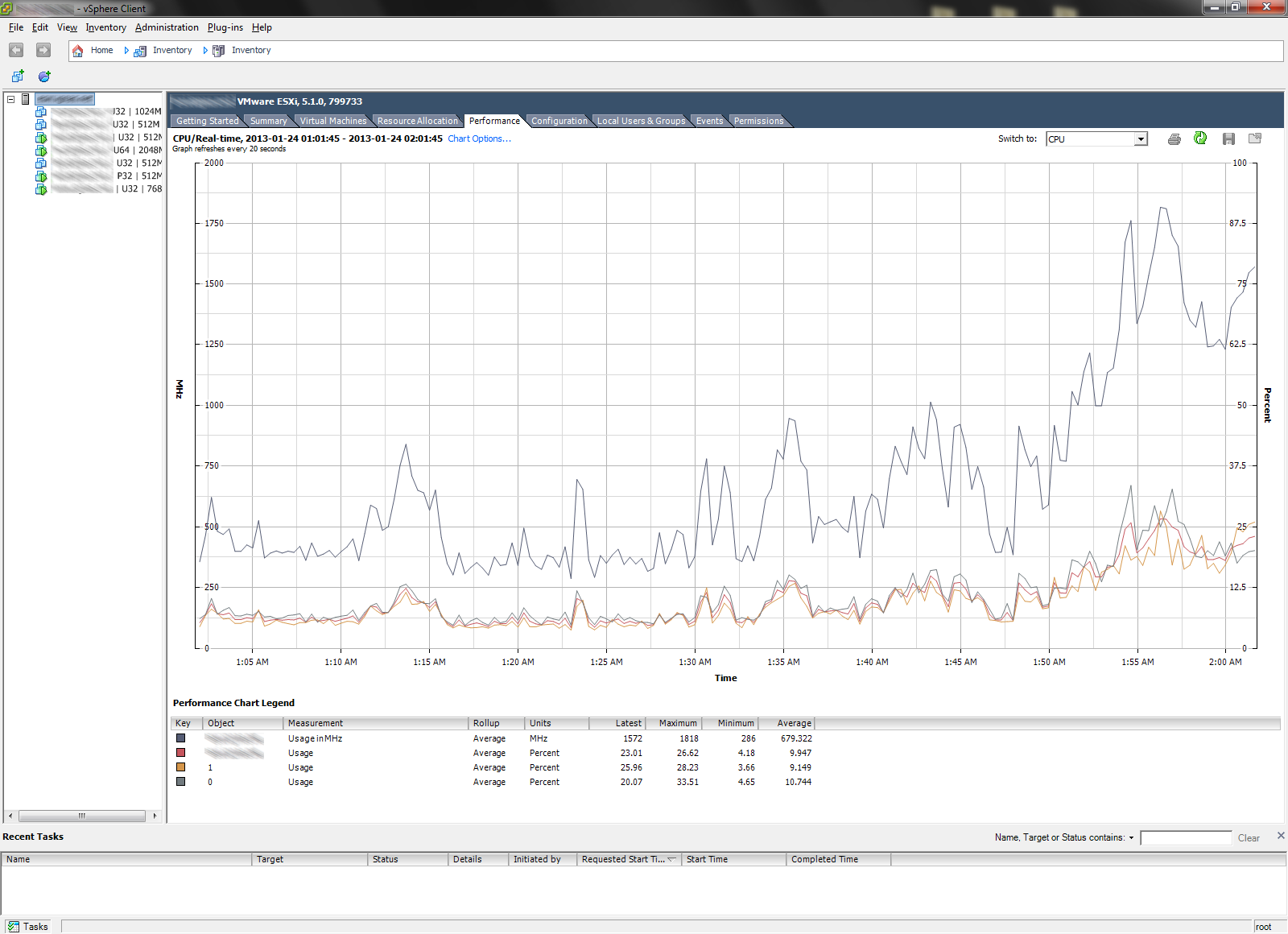Refresh the performance chart
Viewport: 1288px width, 934px height.
(1200, 138)
